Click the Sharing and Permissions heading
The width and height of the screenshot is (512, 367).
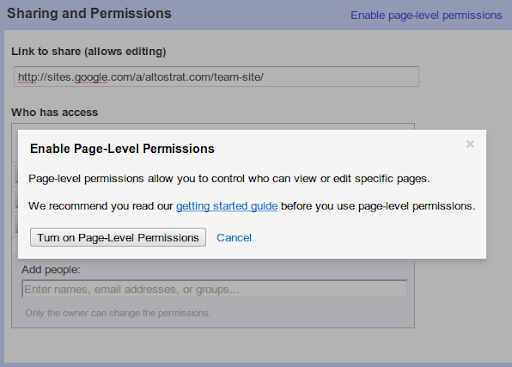(x=89, y=14)
